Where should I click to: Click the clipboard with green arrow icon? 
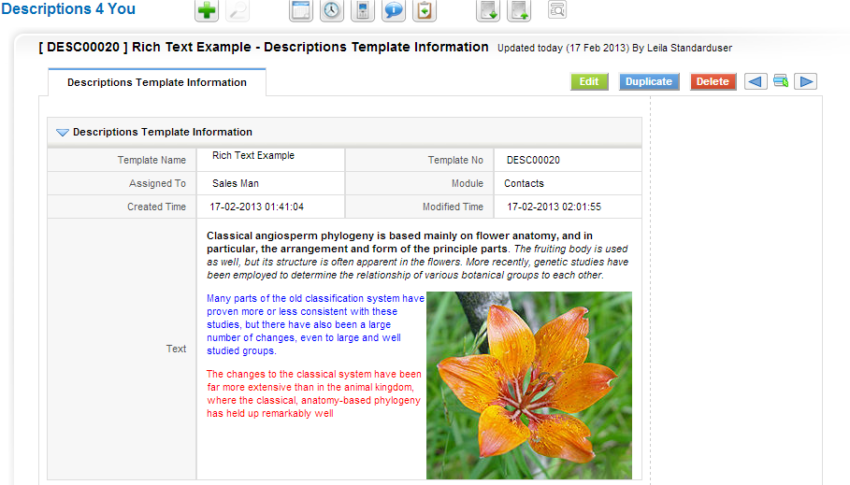pyautogui.click(x=424, y=10)
